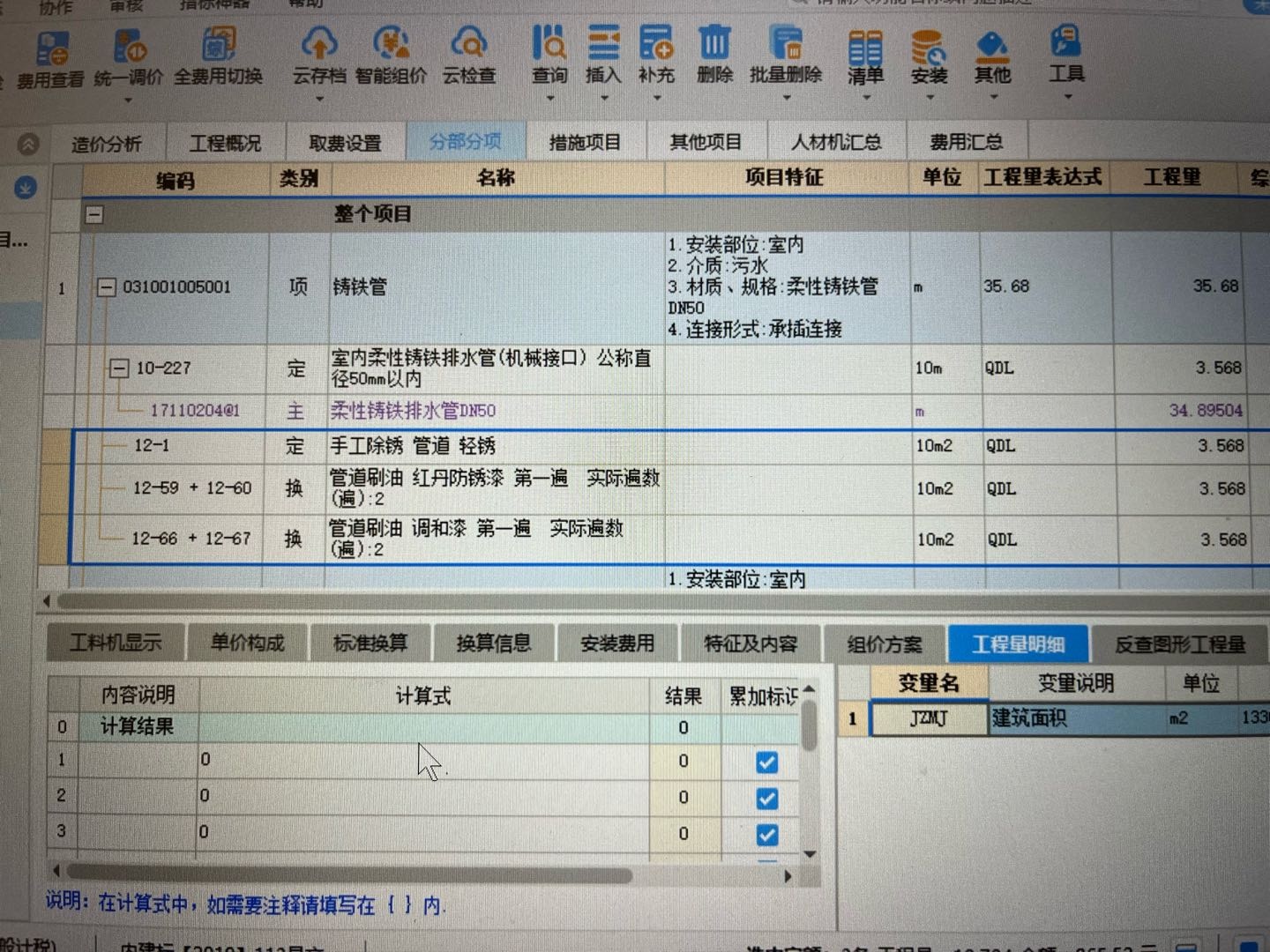The width and height of the screenshot is (1270, 952).
Task: Open the 费用查看 toolbar icon
Action: (x=52, y=48)
